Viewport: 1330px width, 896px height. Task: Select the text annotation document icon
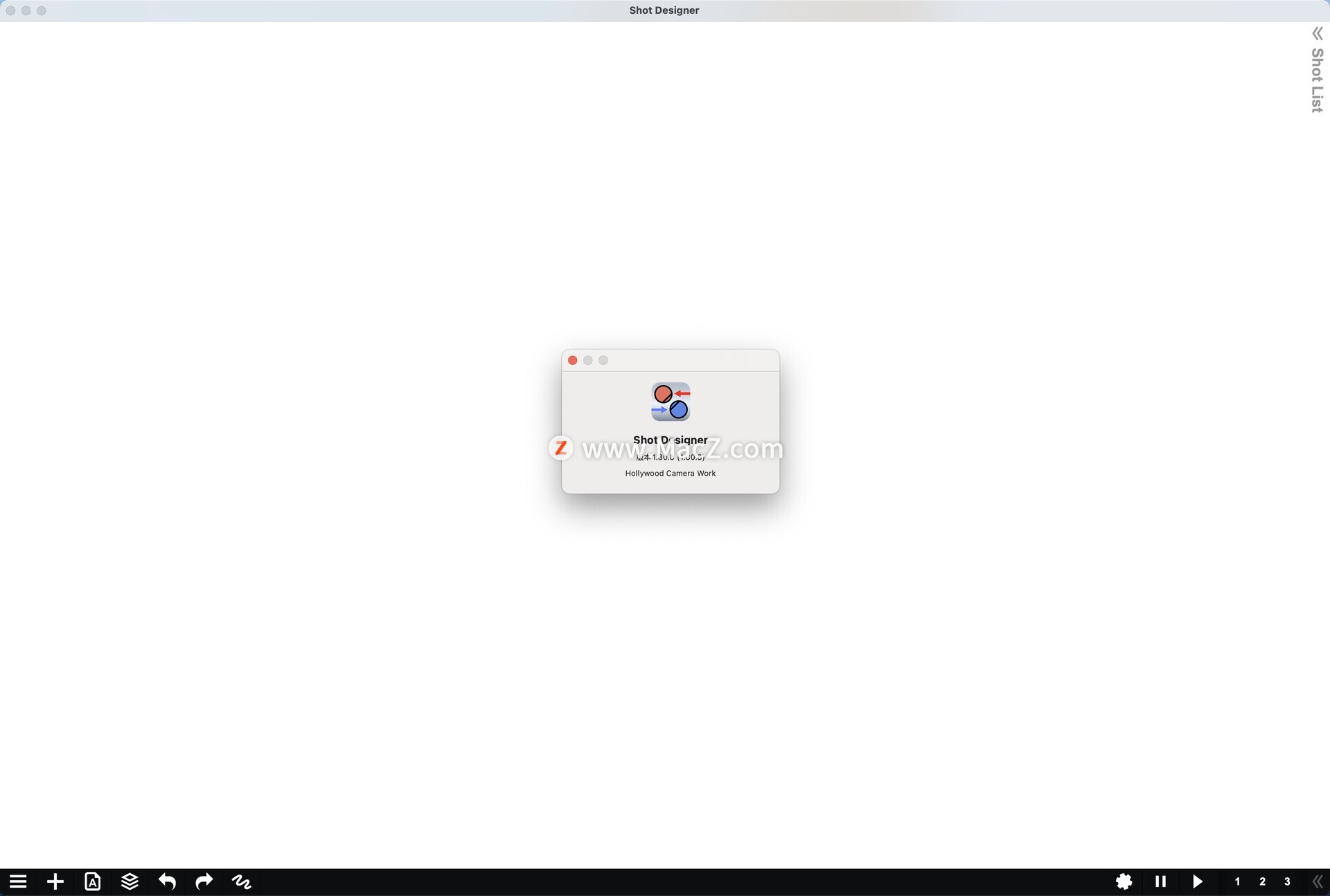tap(93, 881)
